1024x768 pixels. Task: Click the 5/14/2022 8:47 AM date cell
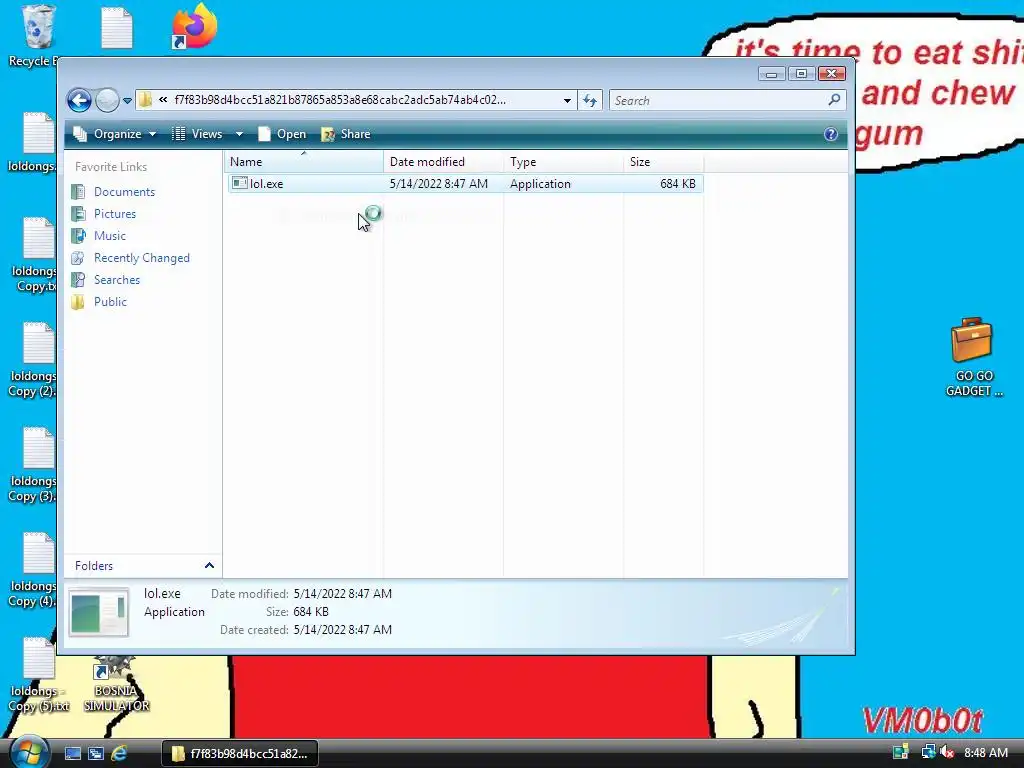pyautogui.click(x=439, y=184)
